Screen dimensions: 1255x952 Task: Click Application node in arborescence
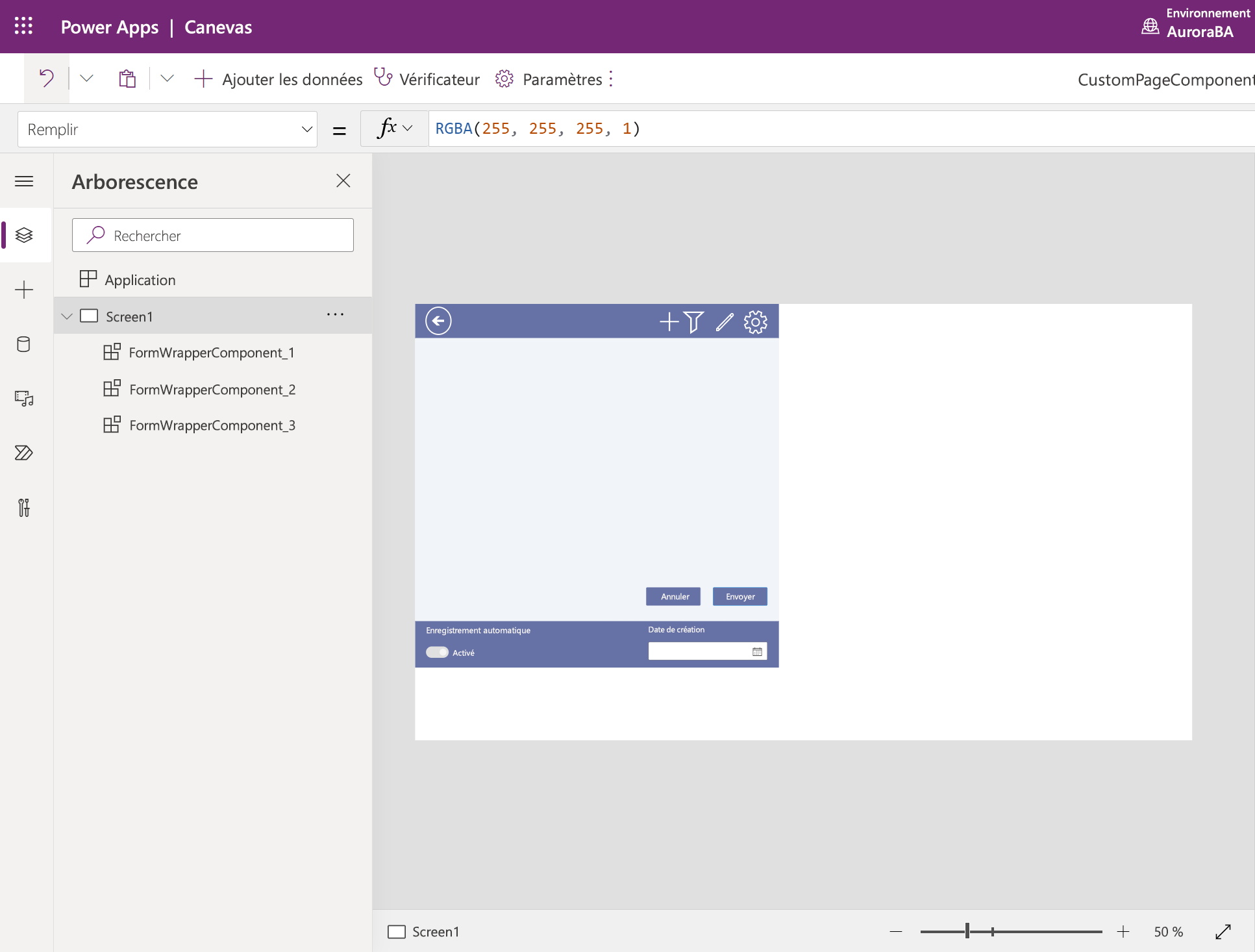coord(140,279)
